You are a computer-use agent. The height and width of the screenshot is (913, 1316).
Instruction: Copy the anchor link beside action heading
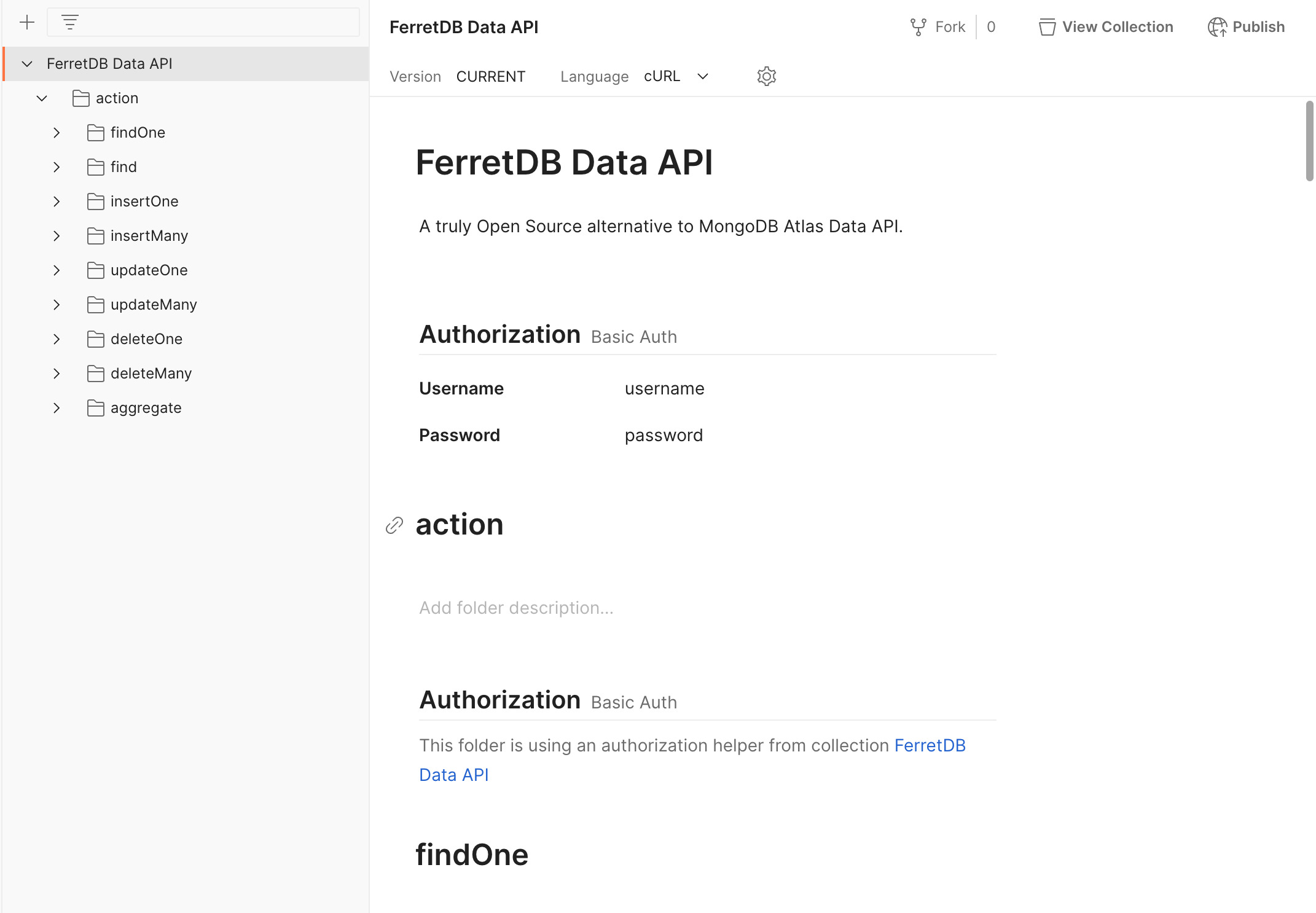(395, 526)
